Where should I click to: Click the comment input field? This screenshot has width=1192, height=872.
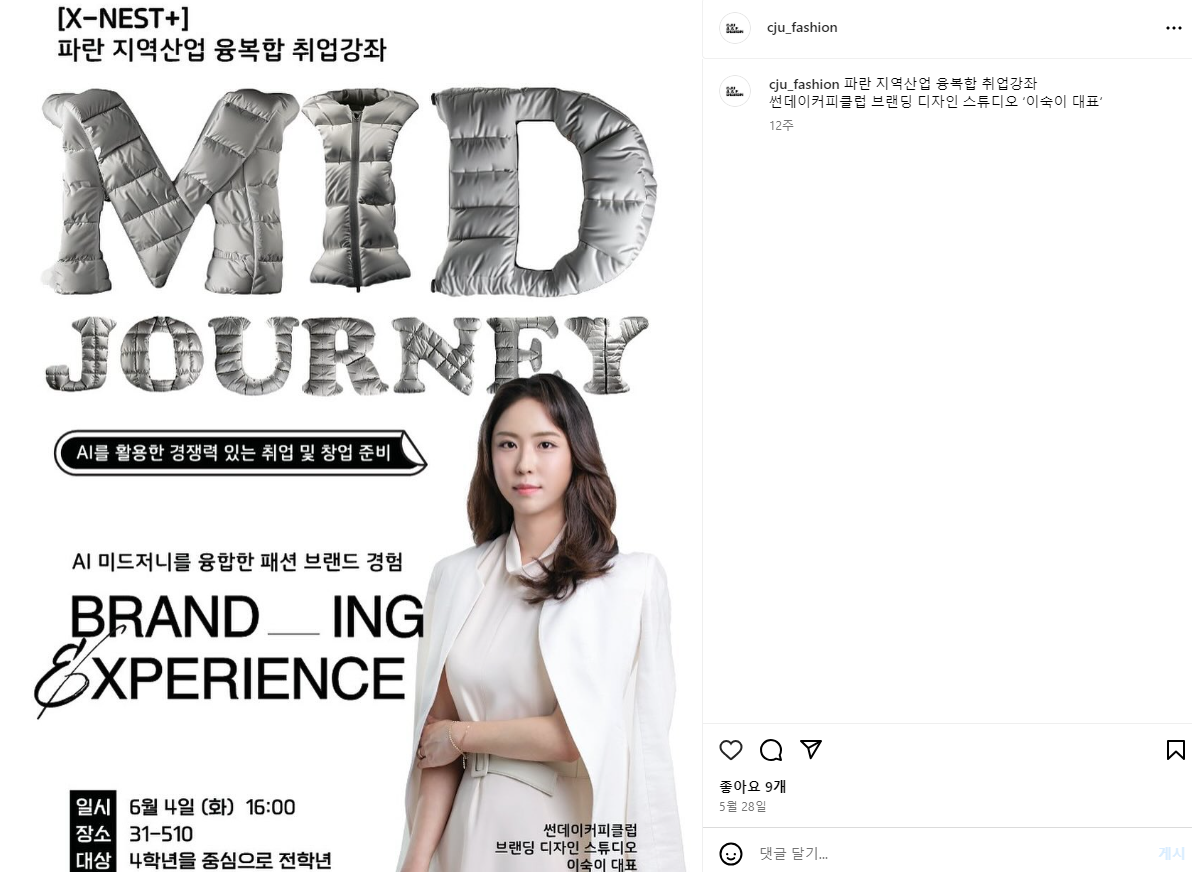(x=950, y=854)
